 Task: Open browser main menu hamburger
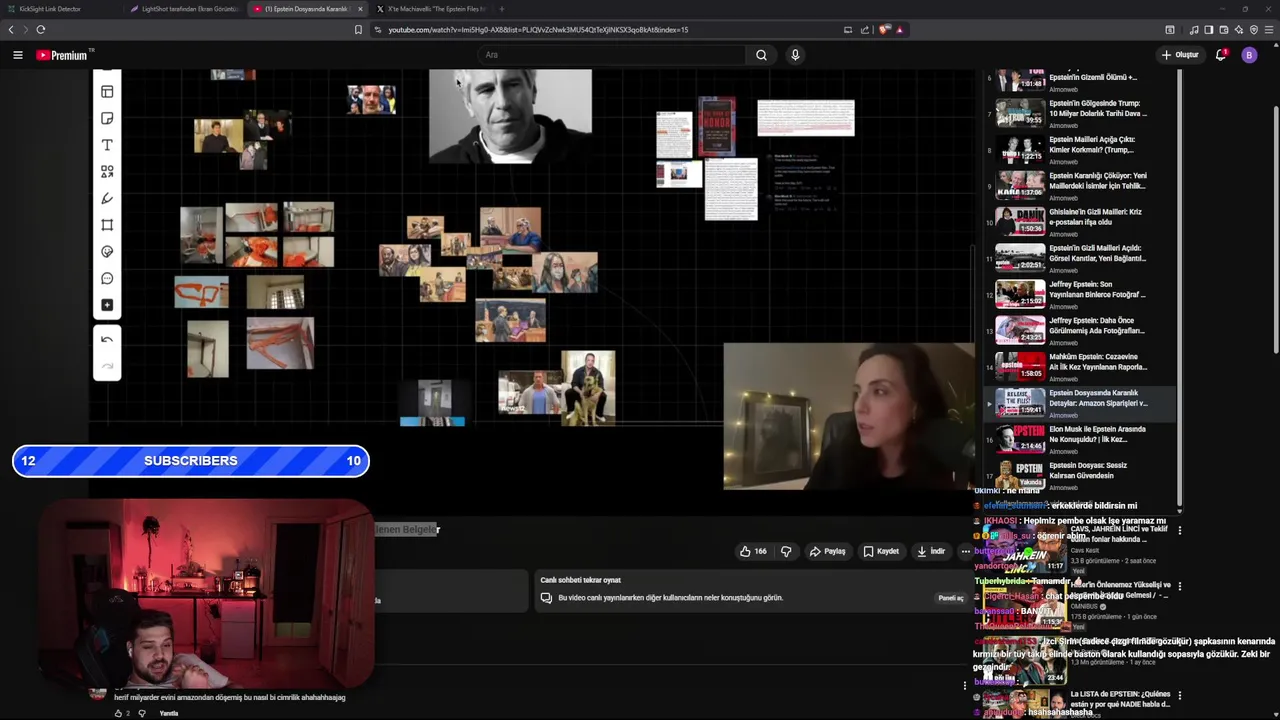tap(1269, 30)
